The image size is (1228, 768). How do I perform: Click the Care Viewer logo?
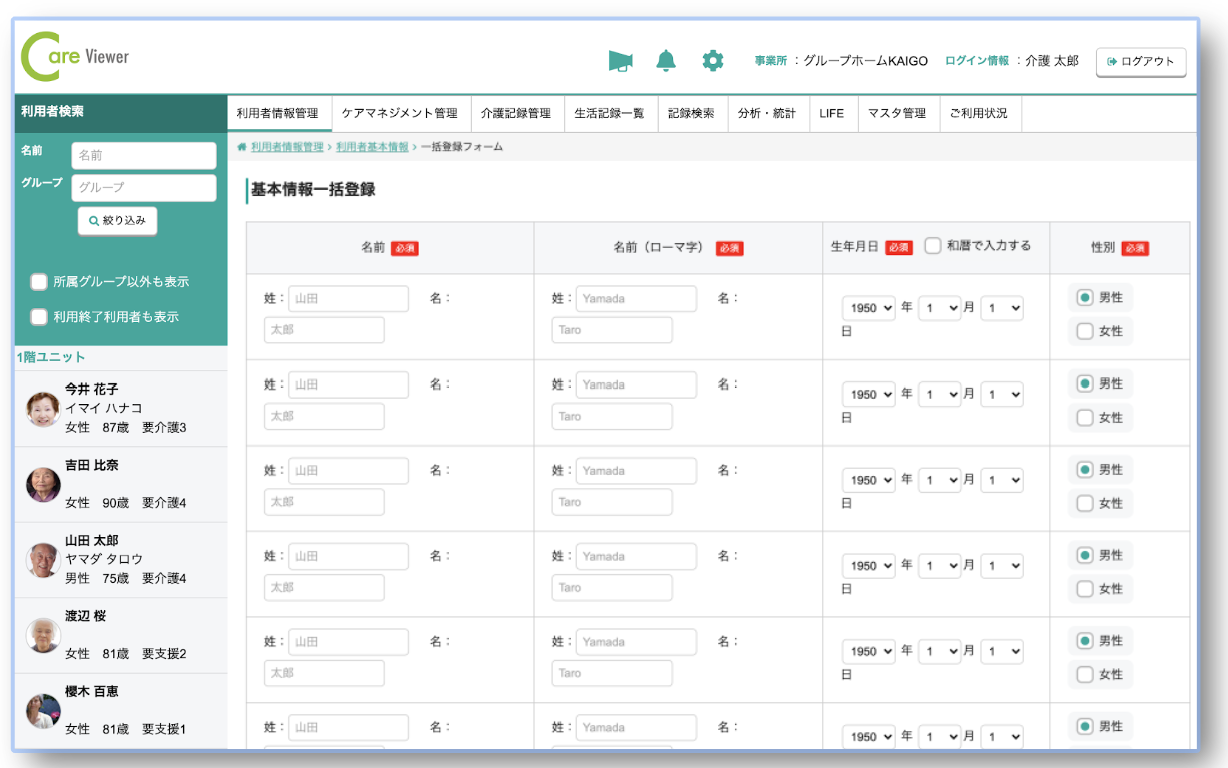[76, 57]
